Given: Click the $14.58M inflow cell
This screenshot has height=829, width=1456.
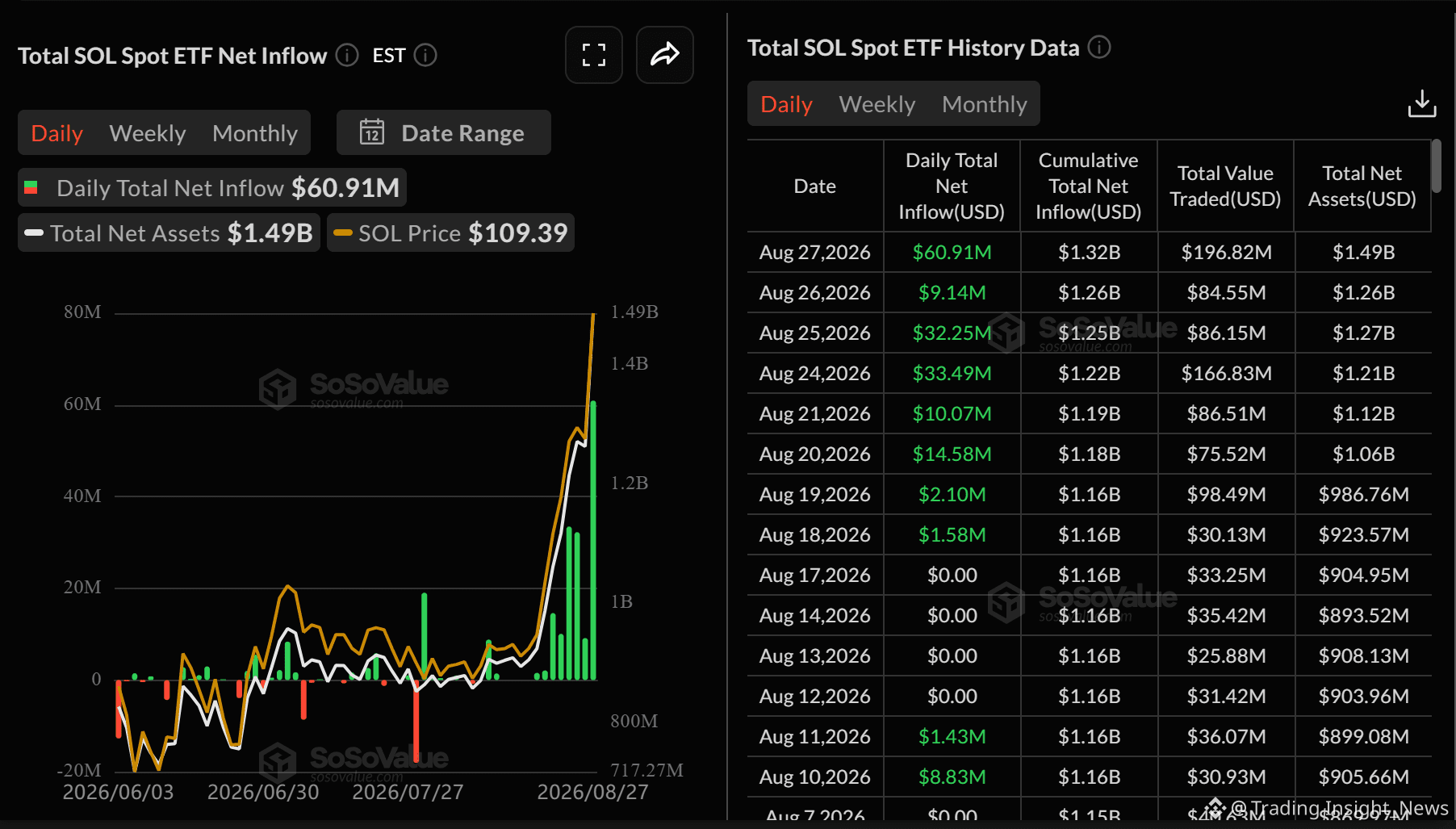Looking at the screenshot, I should pyautogui.click(x=952, y=454).
